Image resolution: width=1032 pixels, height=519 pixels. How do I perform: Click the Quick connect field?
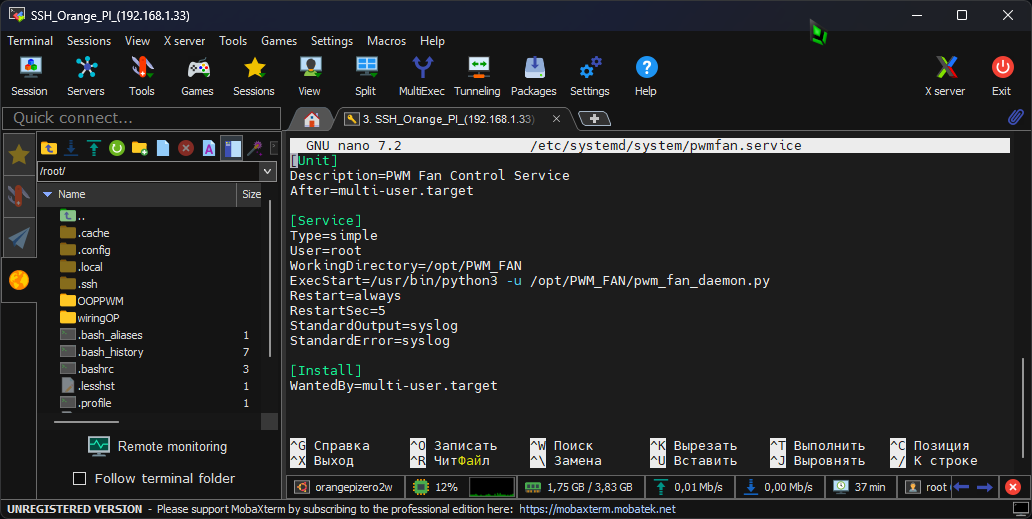coord(142,118)
